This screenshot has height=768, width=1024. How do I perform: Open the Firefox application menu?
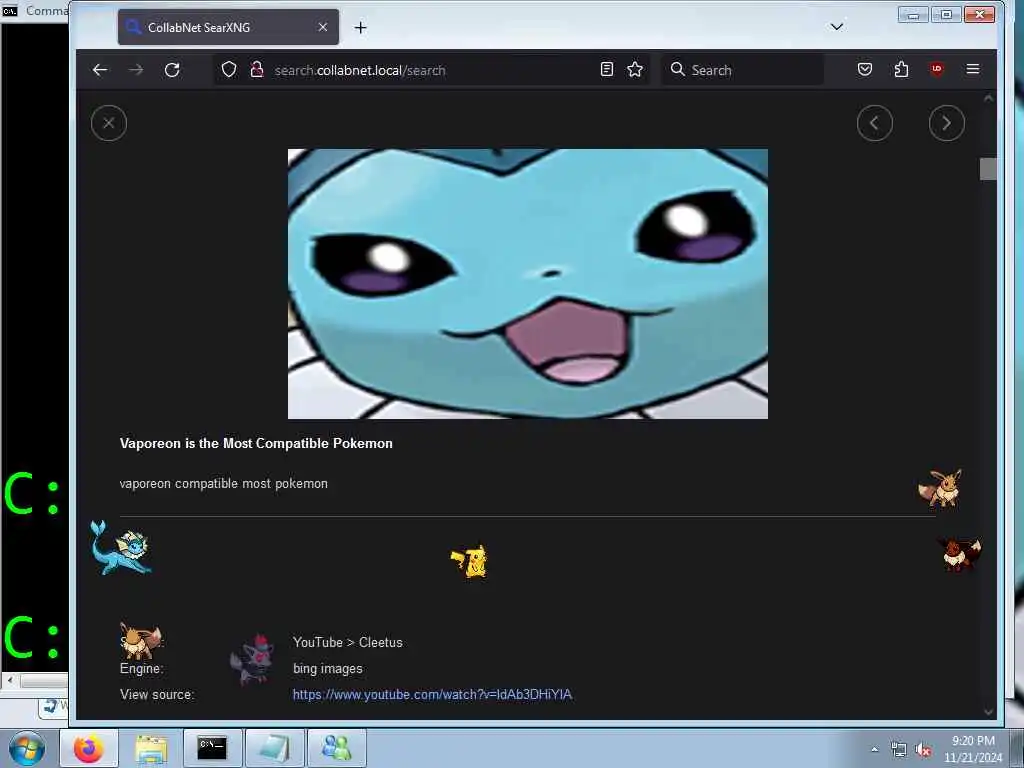(973, 69)
